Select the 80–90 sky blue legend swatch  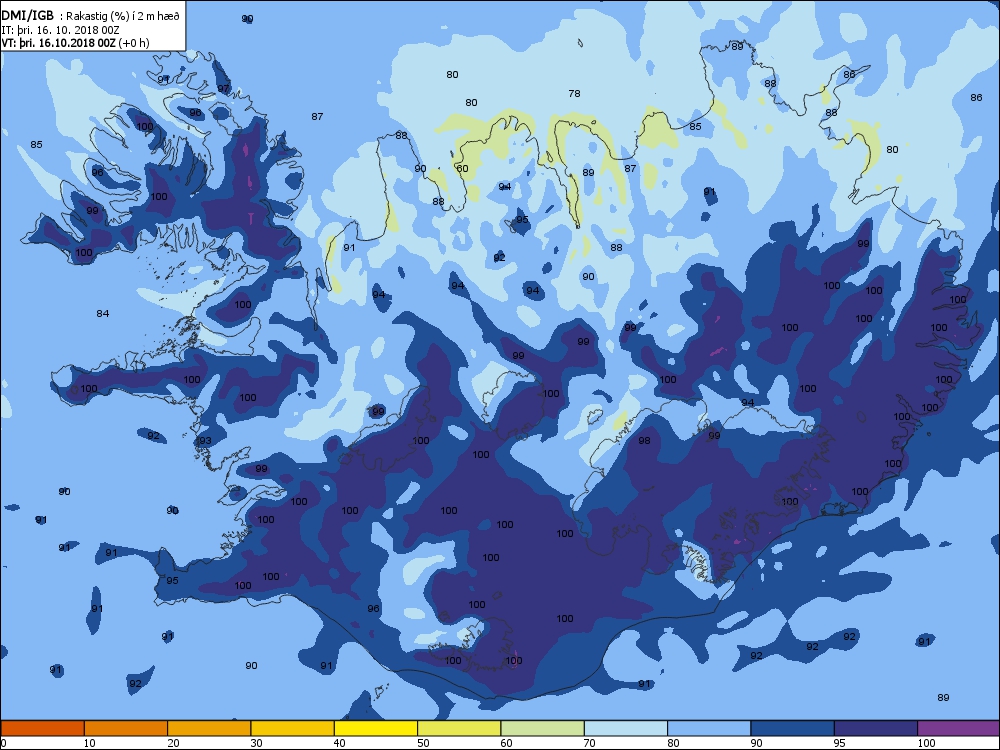(x=709, y=728)
